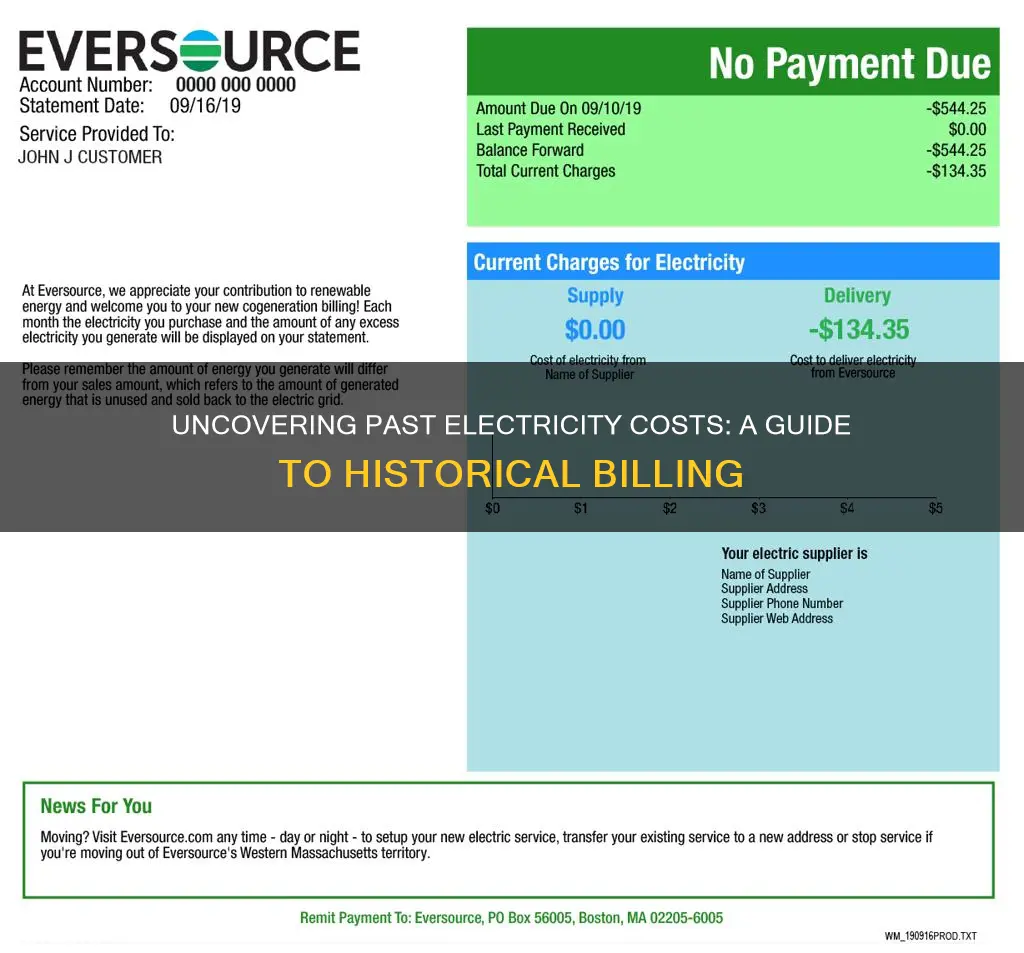Viewport: 1024px width, 953px height.
Task: Click the Supply heading
Action: click(x=595, y=296)
